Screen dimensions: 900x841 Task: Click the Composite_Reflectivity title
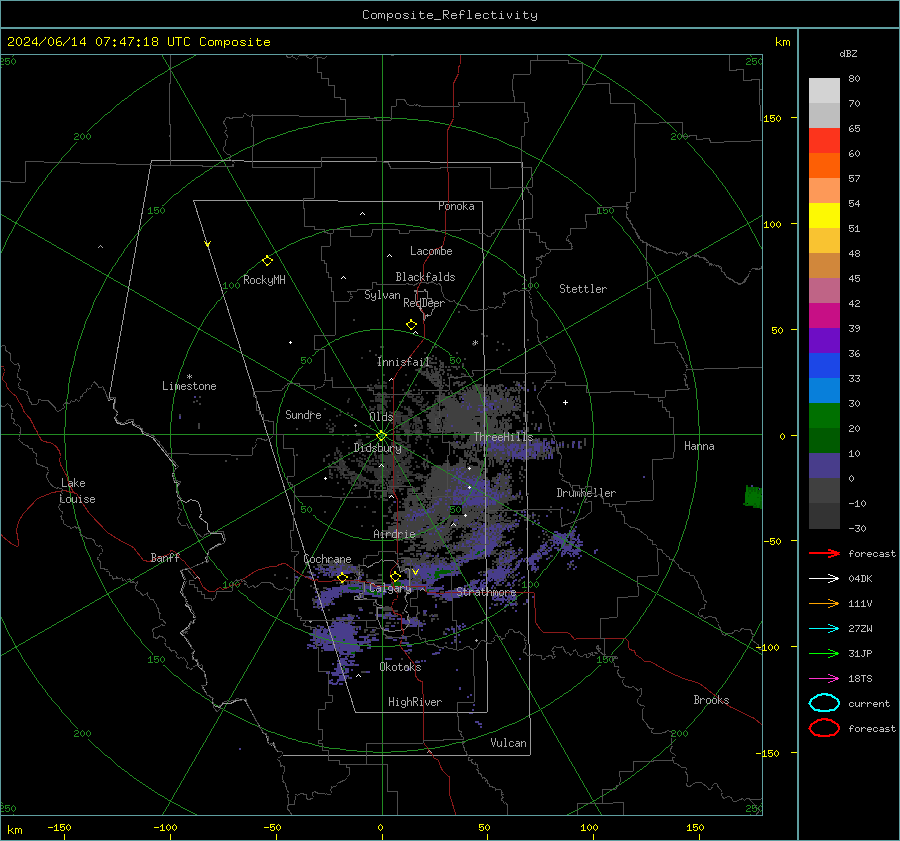pos(450,15)
